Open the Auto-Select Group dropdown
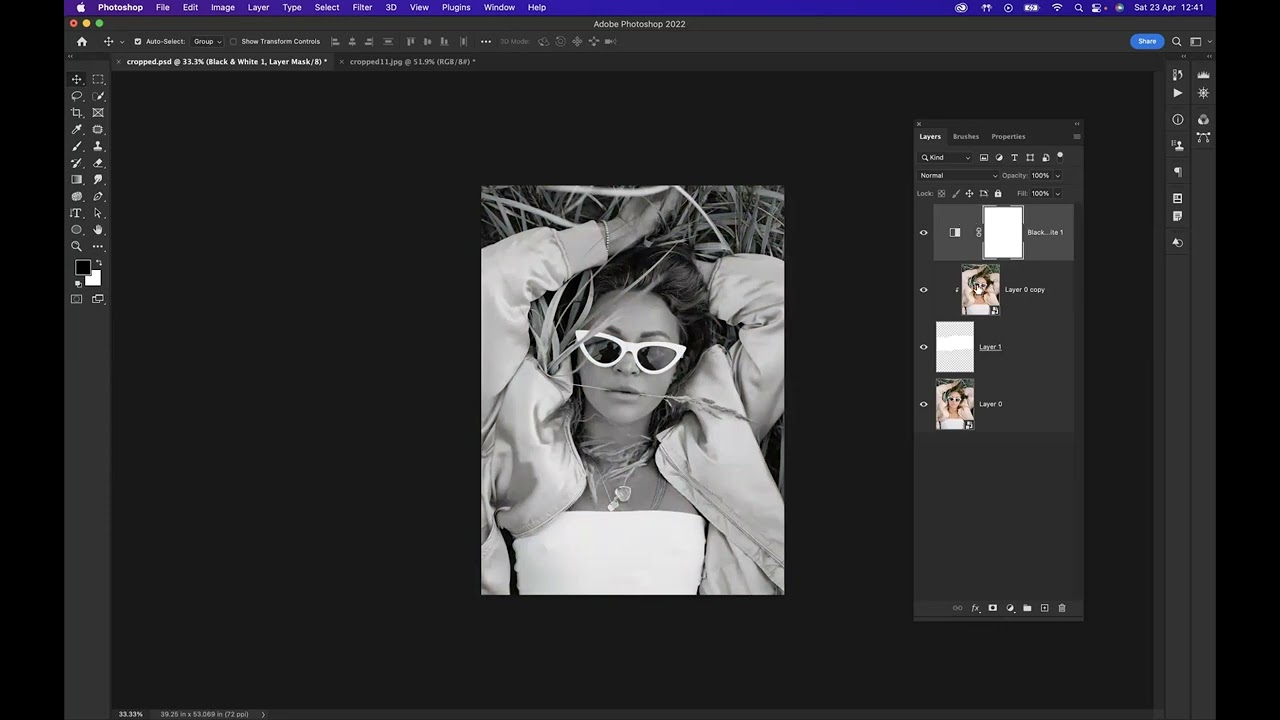This screenshot has width=1280, height=720. click(x=206, y=42)
